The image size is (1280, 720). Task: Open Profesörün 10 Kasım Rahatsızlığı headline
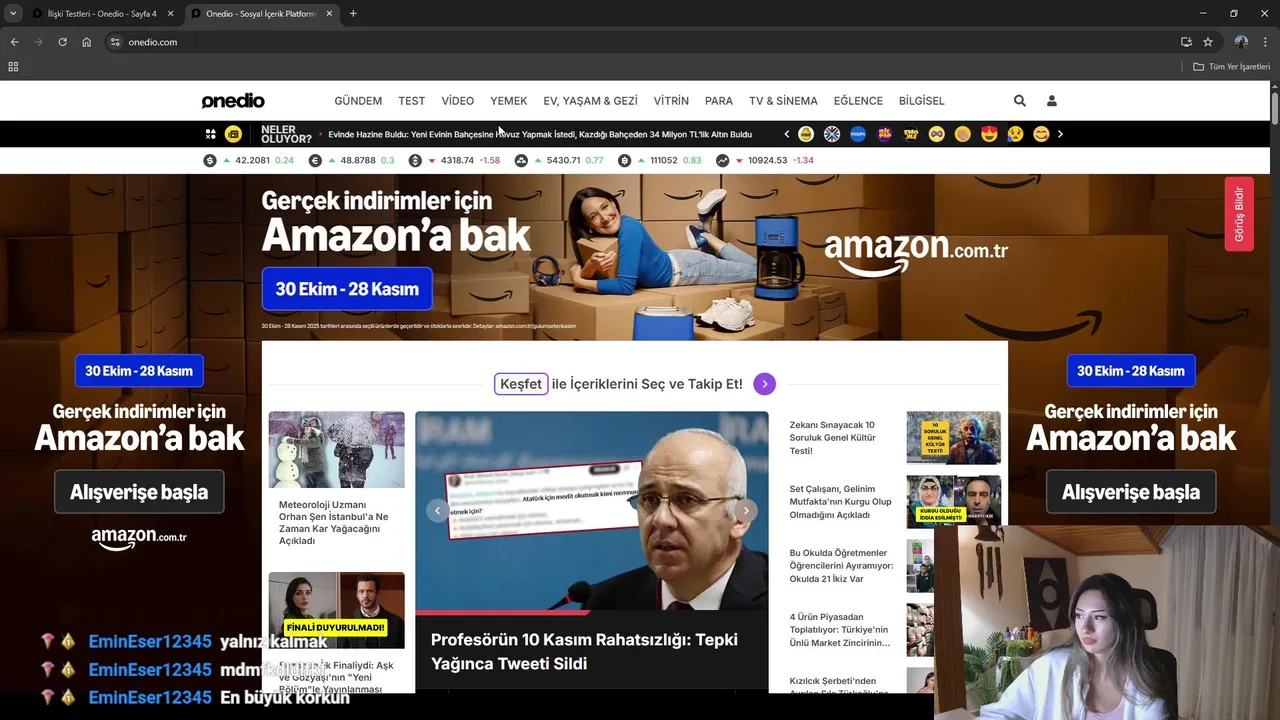pos(584,652)
